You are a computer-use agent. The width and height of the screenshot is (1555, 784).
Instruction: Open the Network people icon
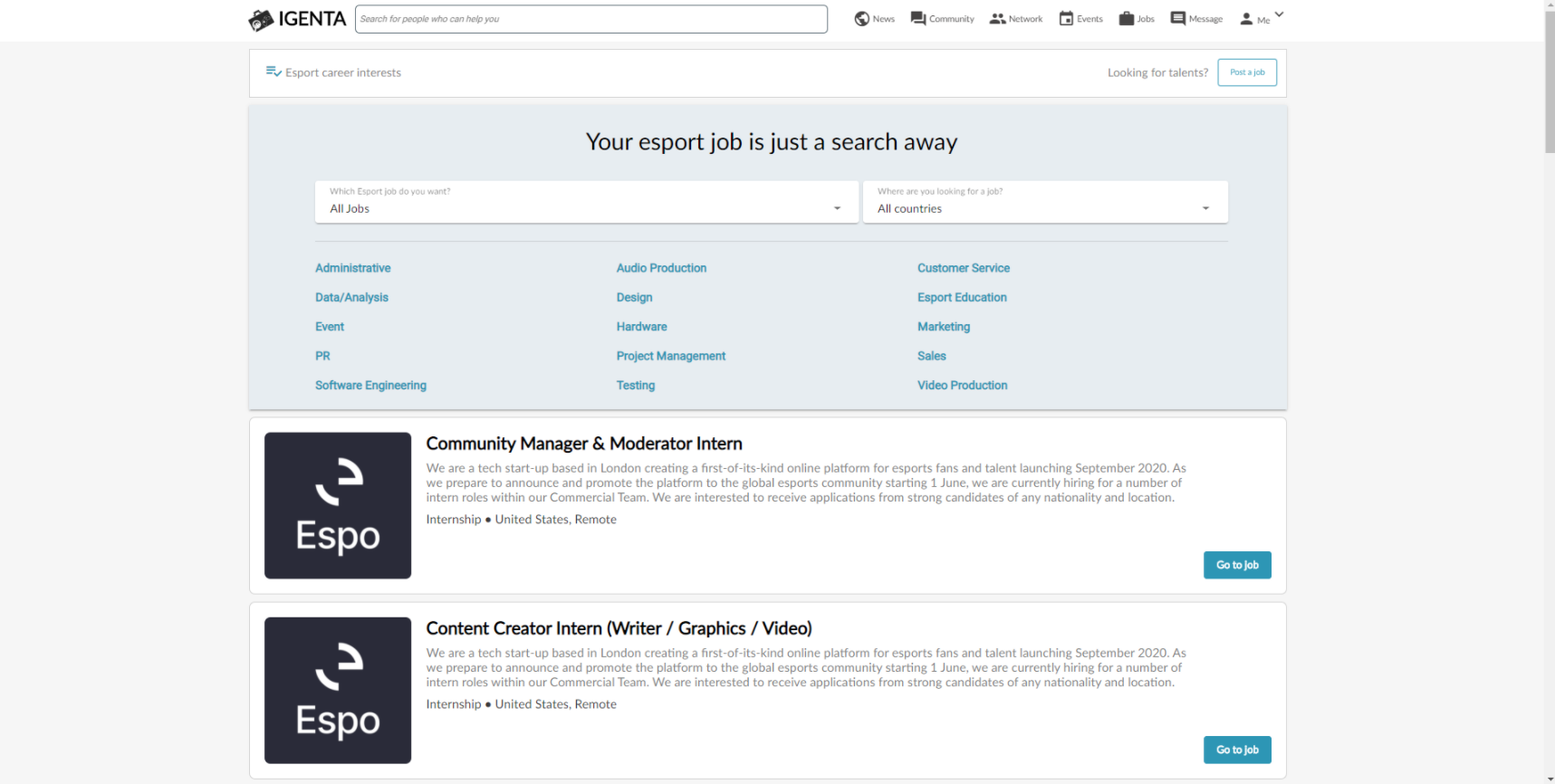(997, 19)
